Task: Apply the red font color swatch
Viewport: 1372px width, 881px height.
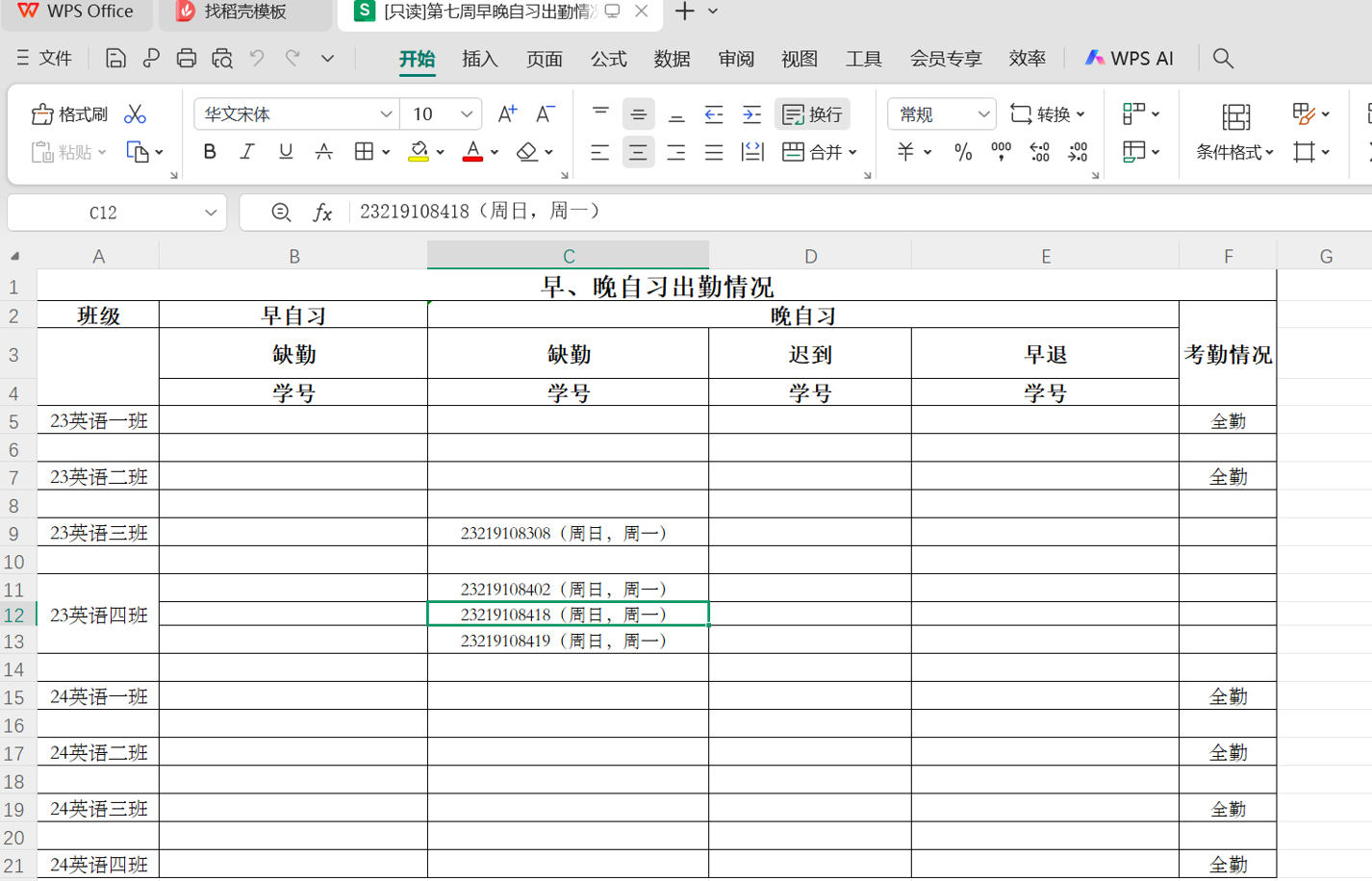Action: (472, 152)
